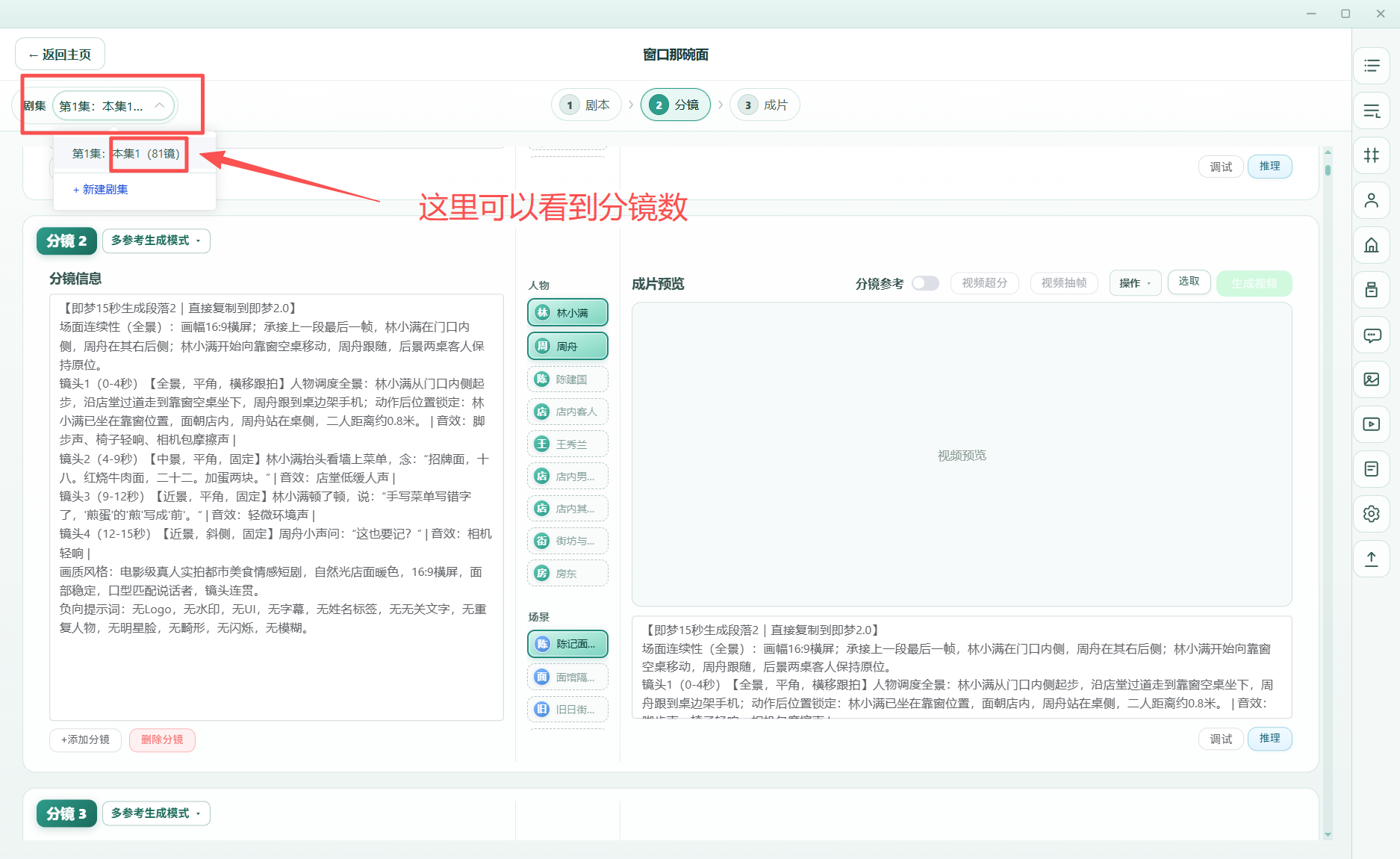Open the 操作 dropdown menu
The width and height of the screenshot is (1400, 859).
click(x=1135, y=283)
